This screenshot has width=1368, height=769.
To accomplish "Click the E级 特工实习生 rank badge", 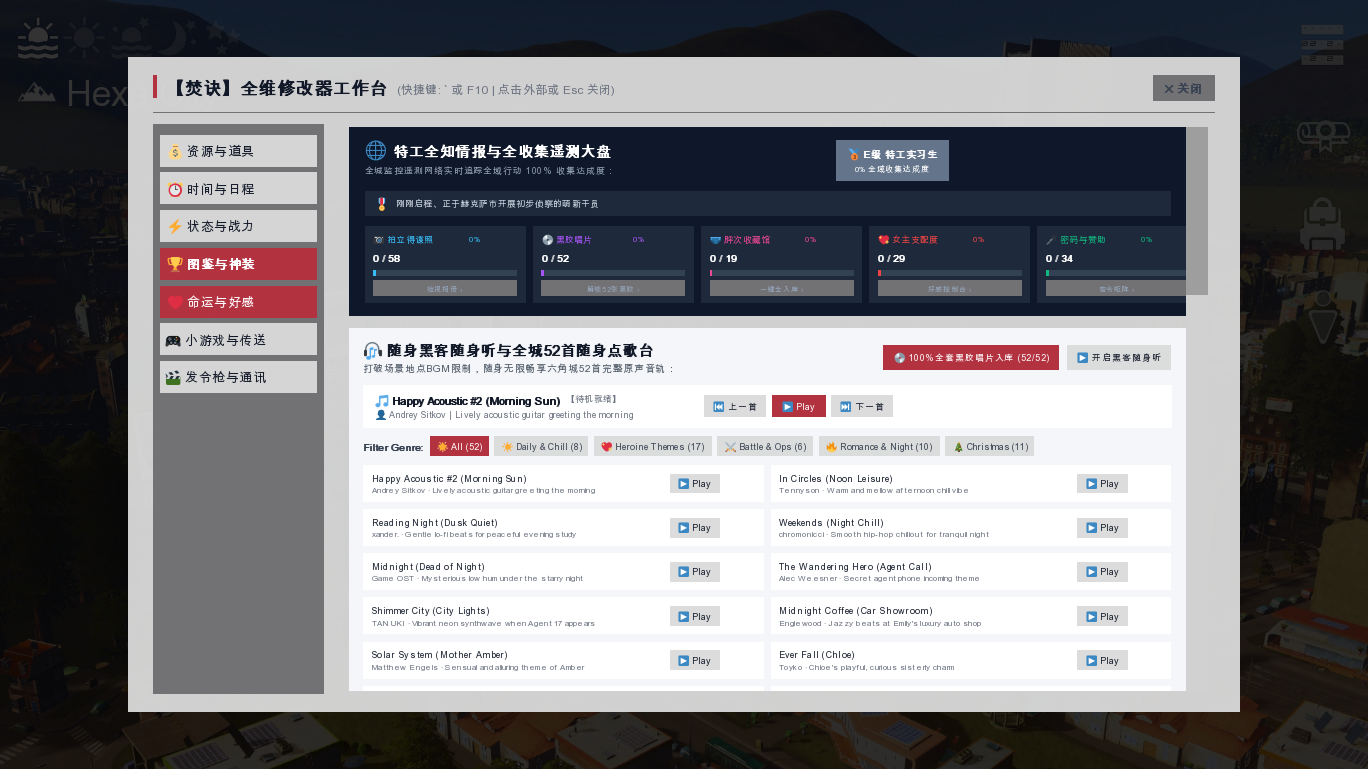I will click(x=892, y=160).
